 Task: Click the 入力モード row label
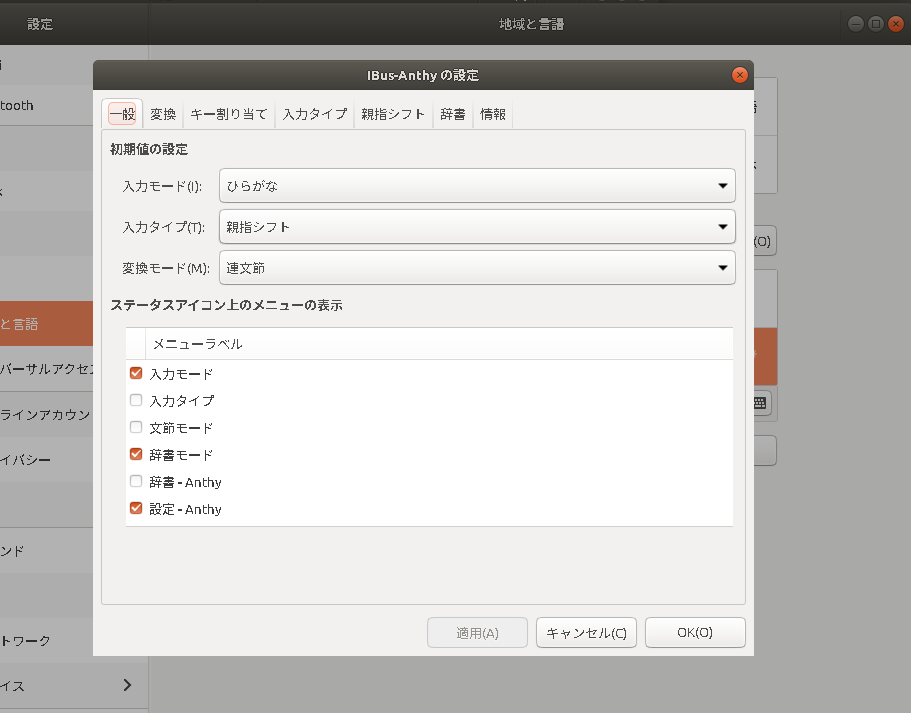coord(181,374)
